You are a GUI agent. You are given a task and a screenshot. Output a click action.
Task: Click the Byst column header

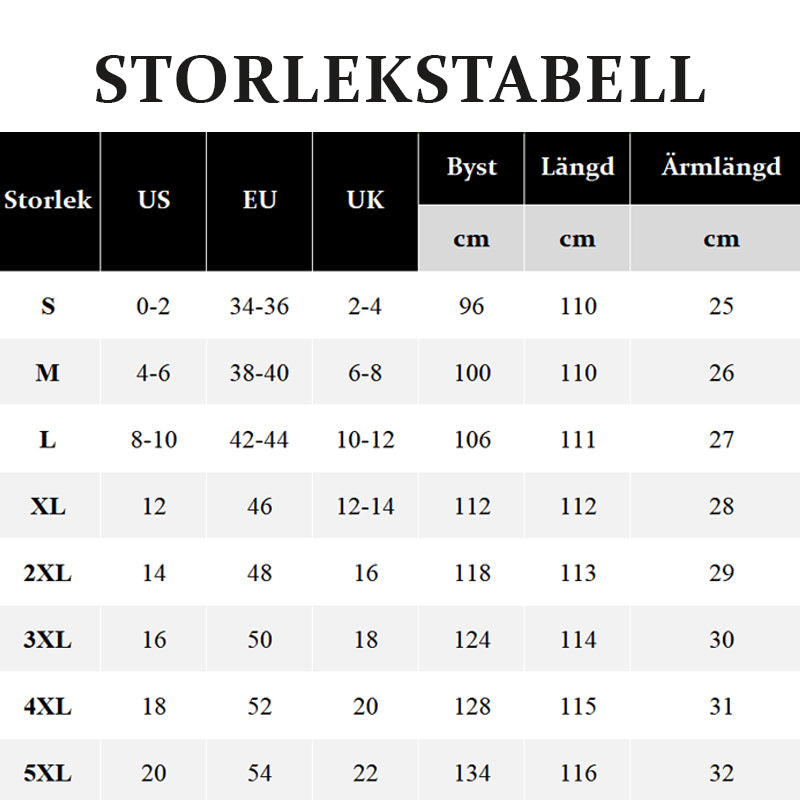pyautogui.click(x=471, y=167)
